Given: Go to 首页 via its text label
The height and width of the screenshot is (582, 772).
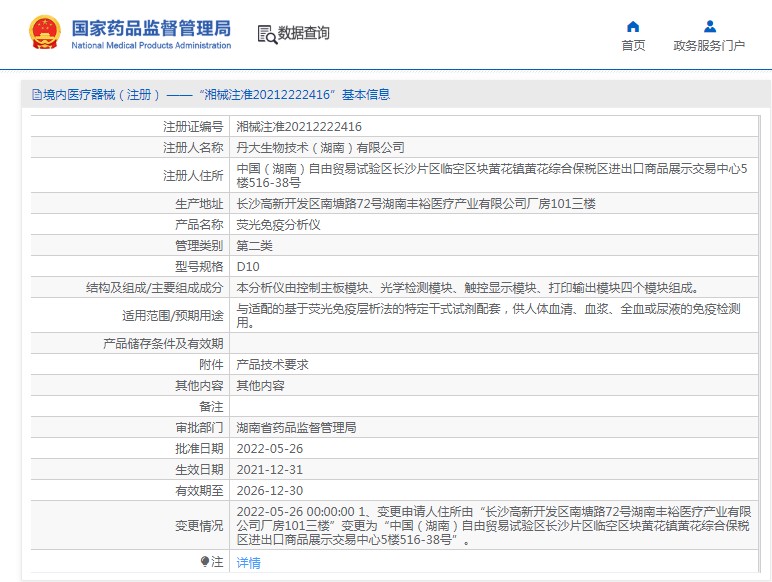Looking at the screenshot, I should (x=633, y=46).
